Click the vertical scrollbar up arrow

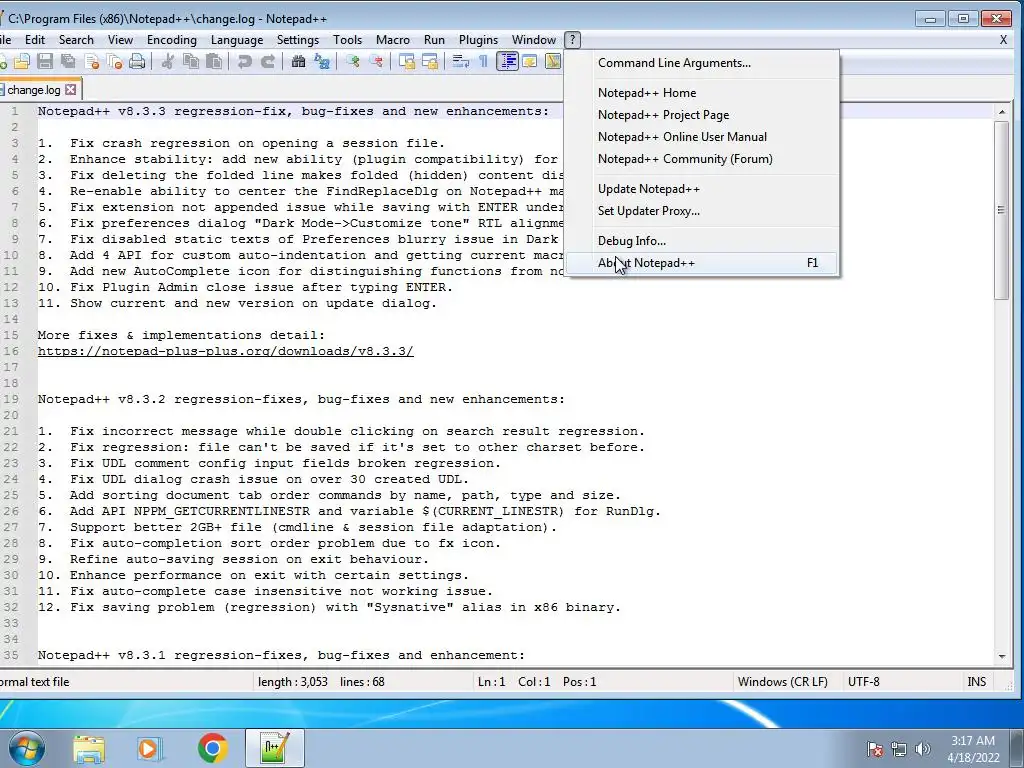point(1002,112)
